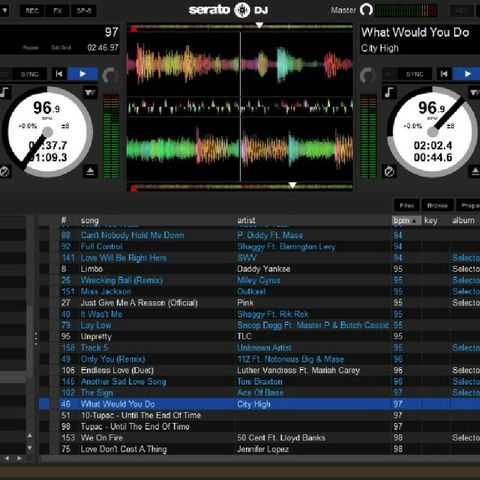Toggle SYNC on the right deck
The image size is (480, 480).
pyautogui.click(x=415, y=74)
